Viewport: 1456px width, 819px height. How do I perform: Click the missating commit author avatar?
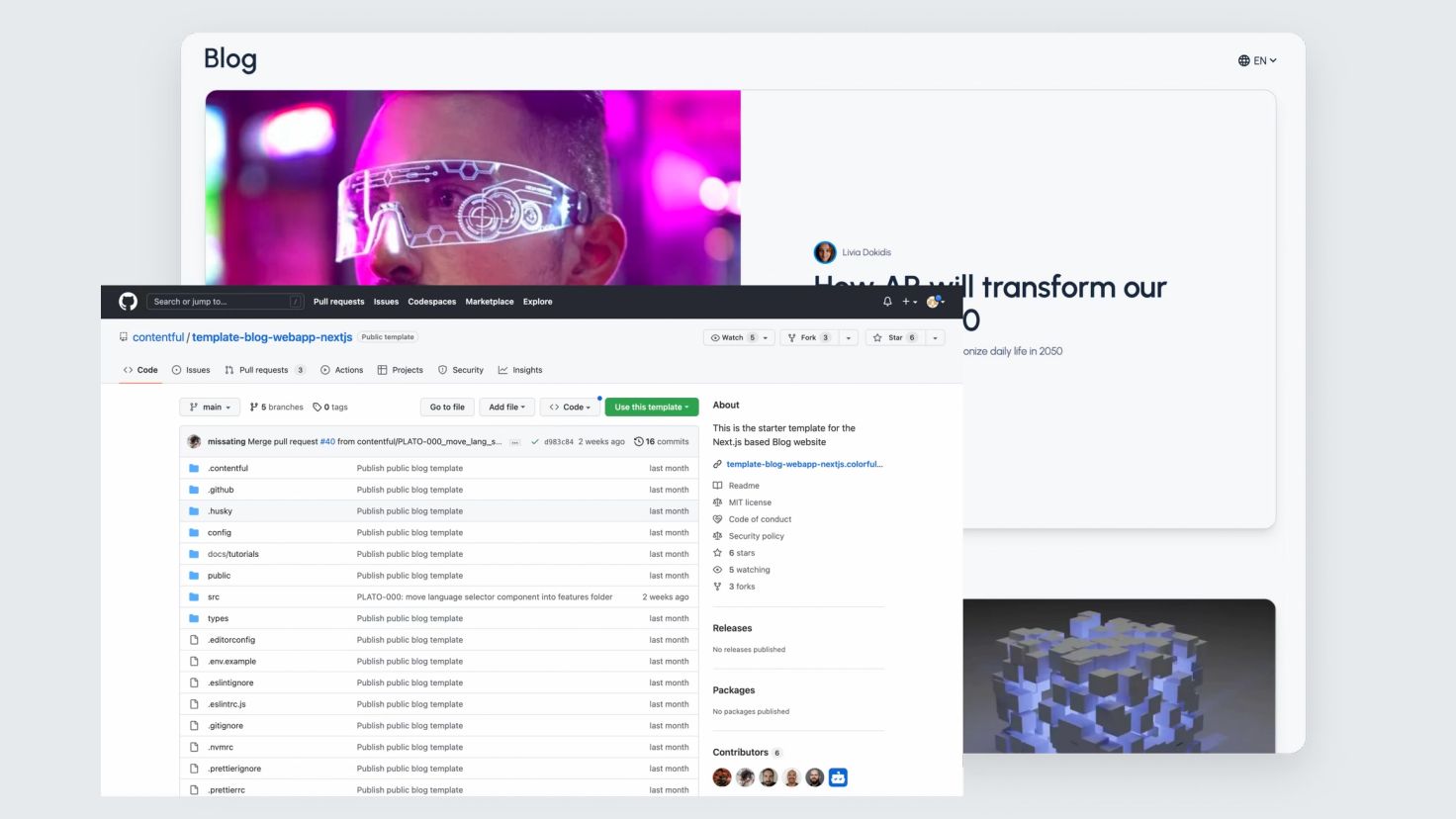coord(194,441)
